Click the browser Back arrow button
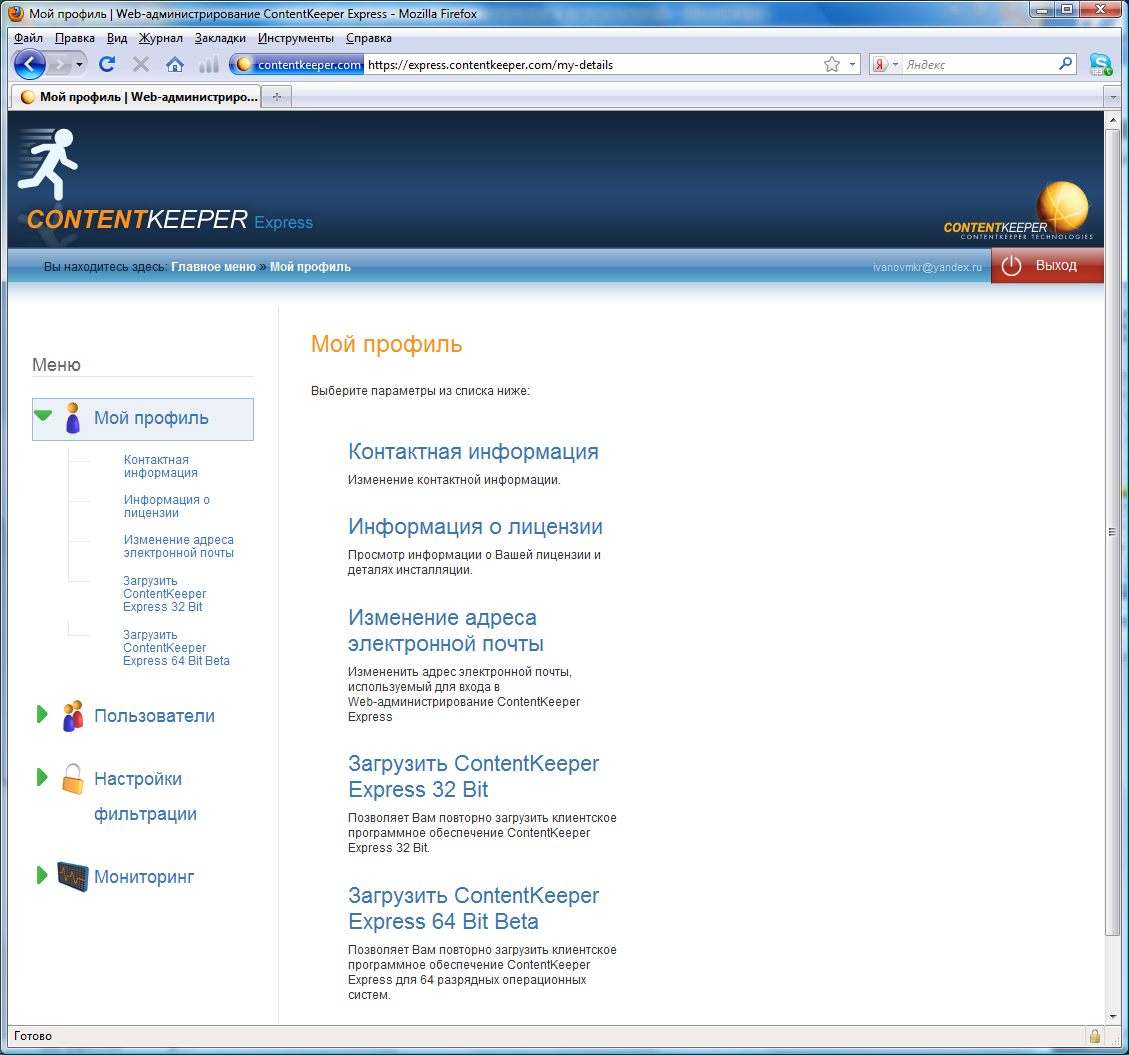The height and width of the screenshot is (1055, 1129). [30, 65]
